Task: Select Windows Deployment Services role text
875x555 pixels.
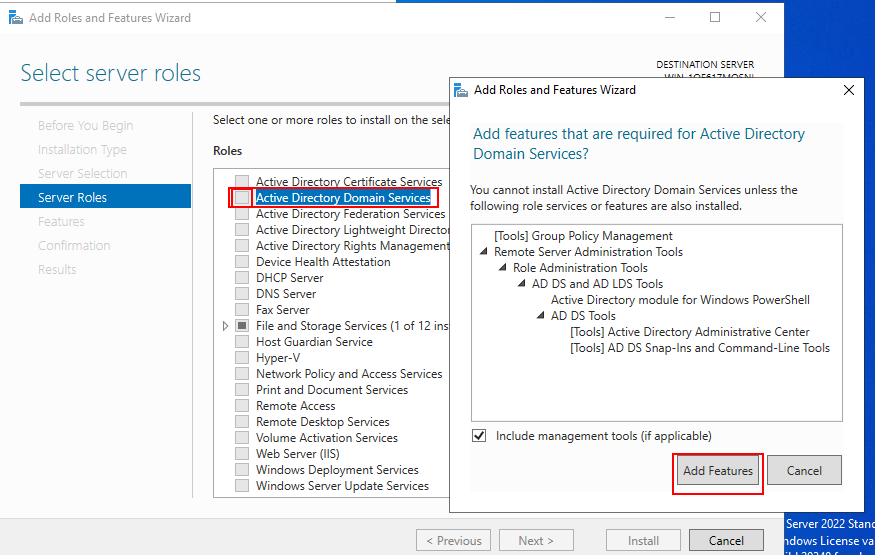Action: pyautogui.click(x=337, y=470)
